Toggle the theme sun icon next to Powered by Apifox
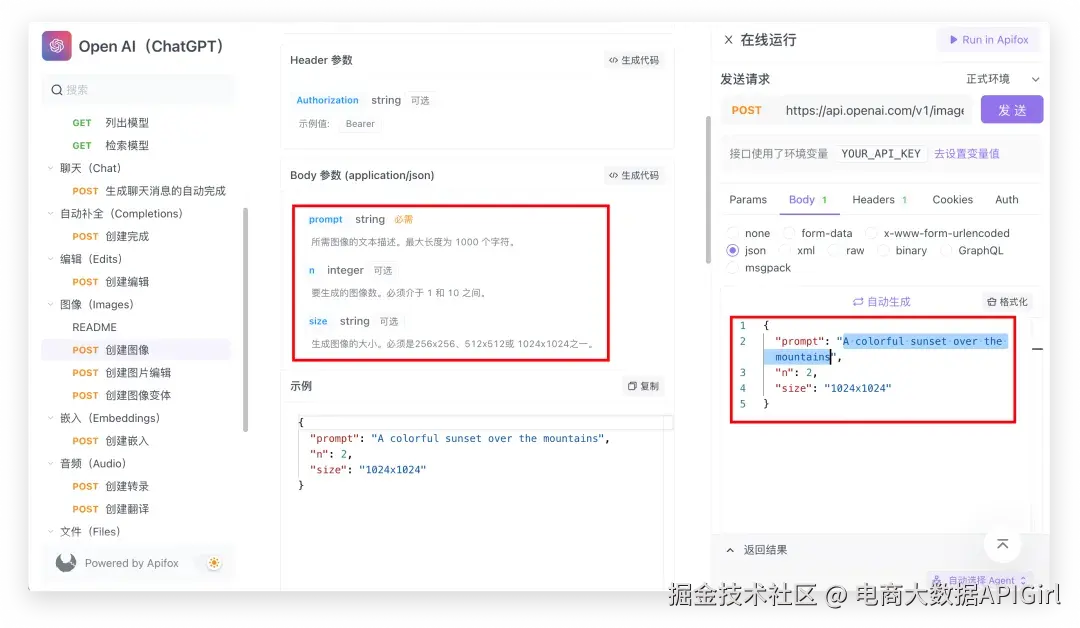 pyautogui.click(x=213, y=563)
